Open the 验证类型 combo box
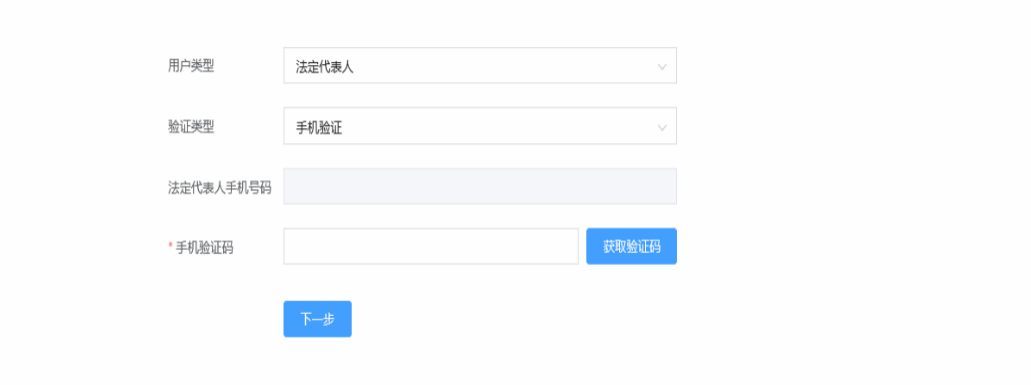Image resolution: width=1031 pixels, height=385 pixels. click(480, 126)
